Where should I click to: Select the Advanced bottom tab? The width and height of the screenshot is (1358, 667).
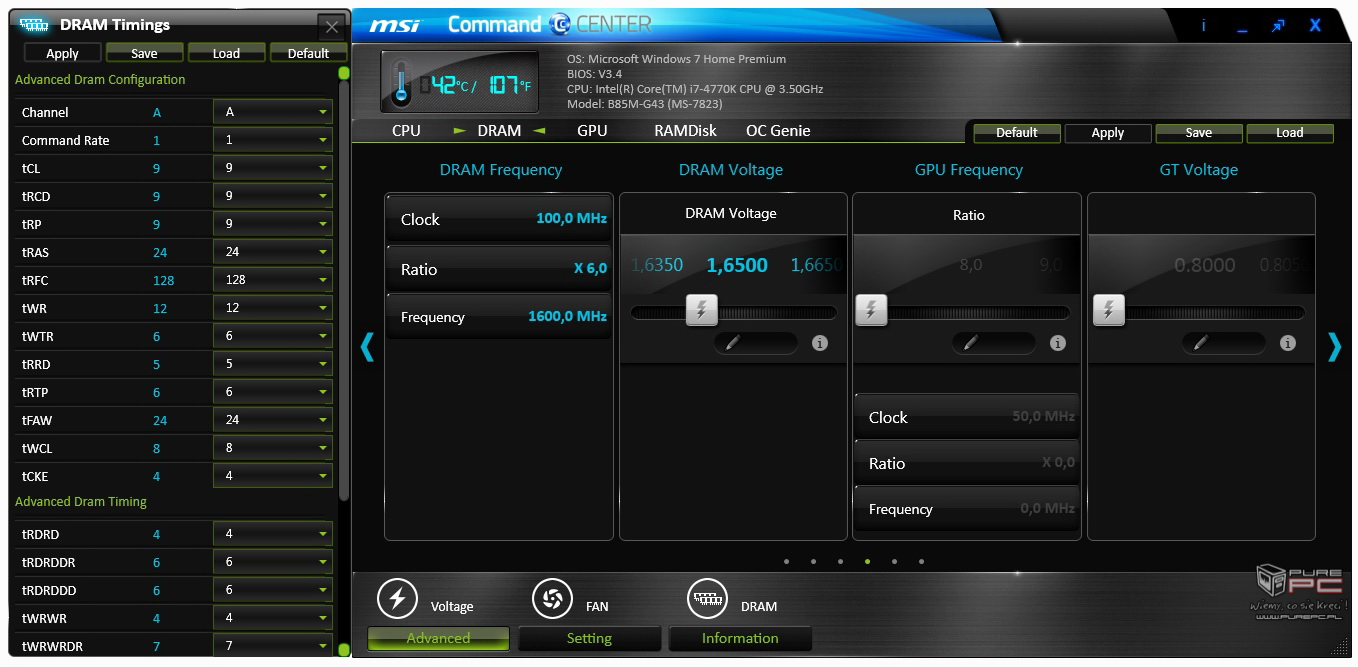pos(438,638)
